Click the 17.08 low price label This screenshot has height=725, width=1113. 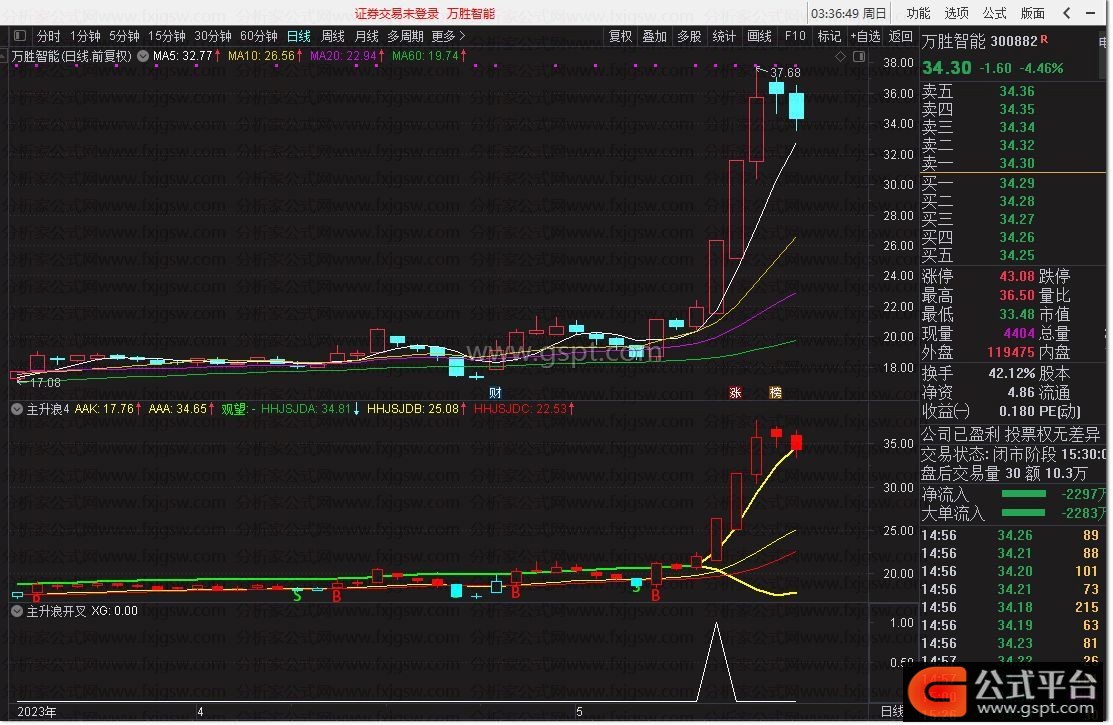tap(45, 383)
